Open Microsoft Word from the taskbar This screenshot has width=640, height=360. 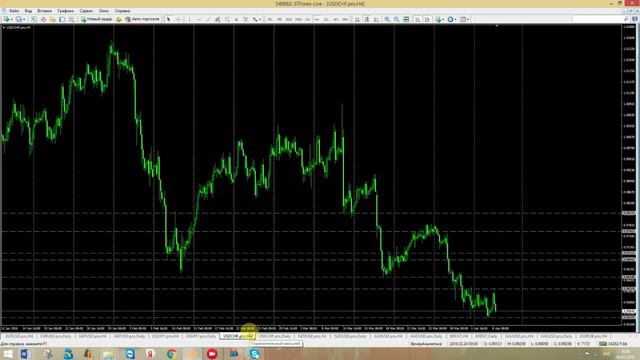[x=25, y=354]
